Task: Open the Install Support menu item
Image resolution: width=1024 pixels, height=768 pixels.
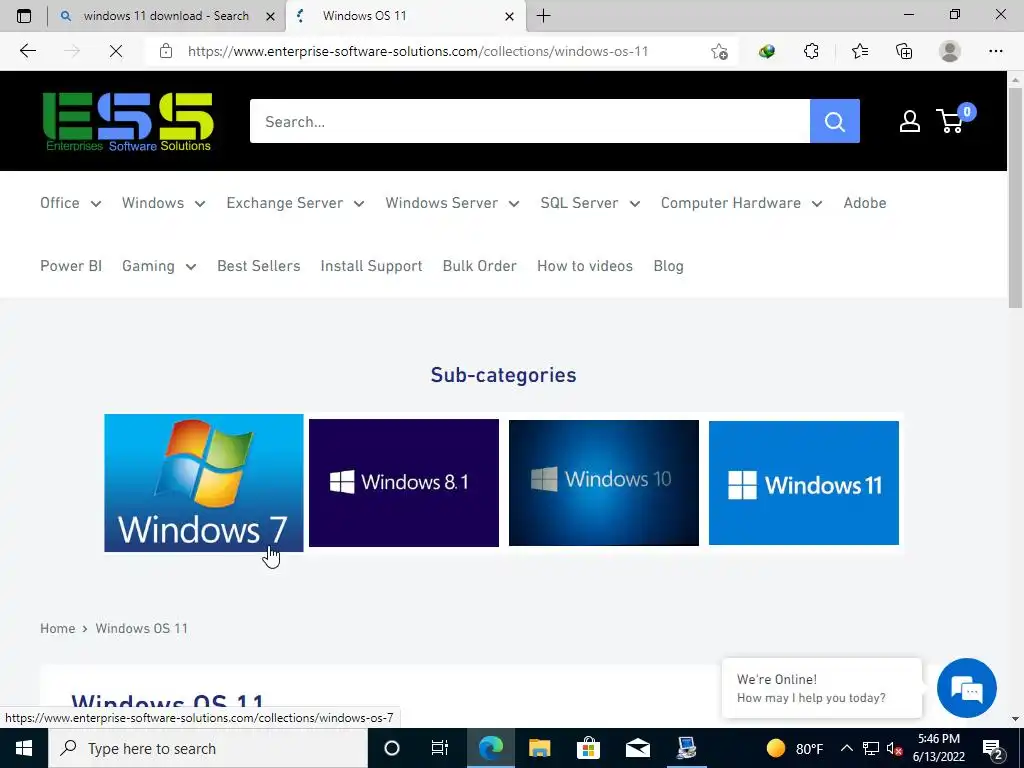Action: (x=372, y=266)
